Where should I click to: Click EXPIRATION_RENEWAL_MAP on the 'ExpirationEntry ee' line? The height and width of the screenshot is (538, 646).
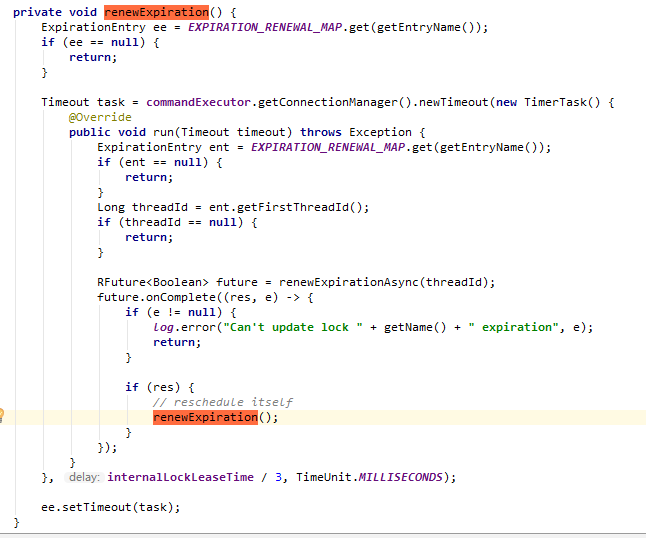pos(265,27)
